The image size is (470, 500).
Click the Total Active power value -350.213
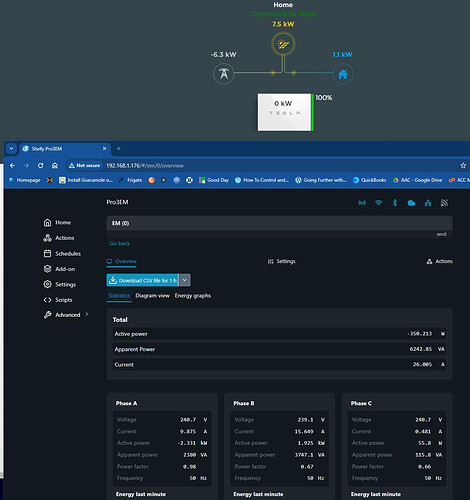pos(419,334)
